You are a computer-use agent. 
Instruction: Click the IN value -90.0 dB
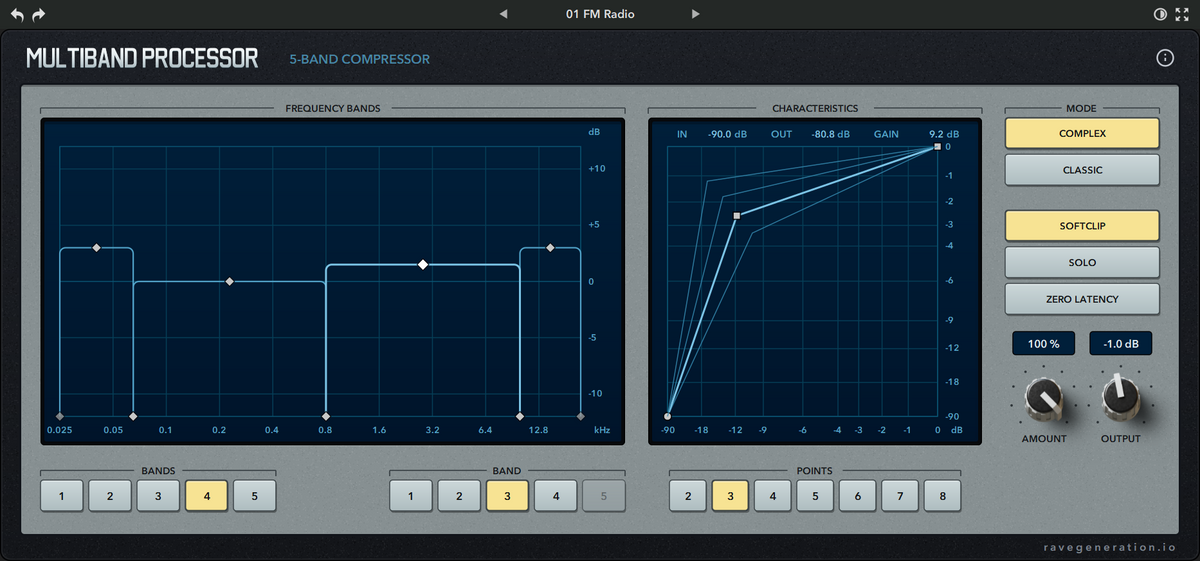727,134
